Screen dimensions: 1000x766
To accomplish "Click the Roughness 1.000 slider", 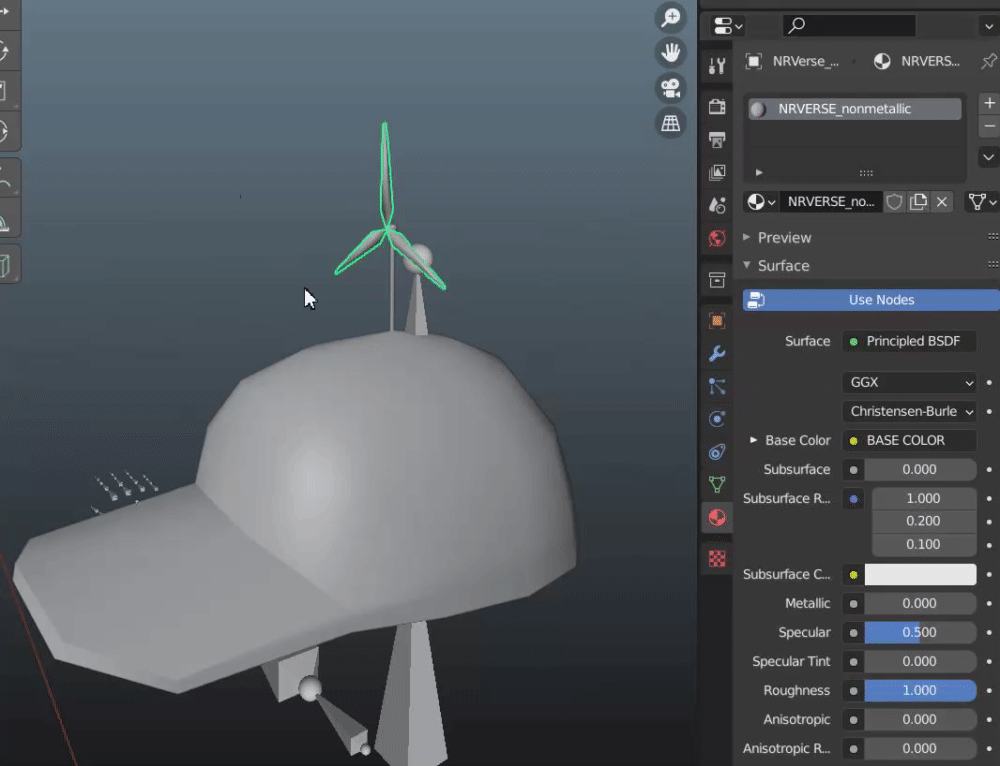I will click(x=920, y=691).
